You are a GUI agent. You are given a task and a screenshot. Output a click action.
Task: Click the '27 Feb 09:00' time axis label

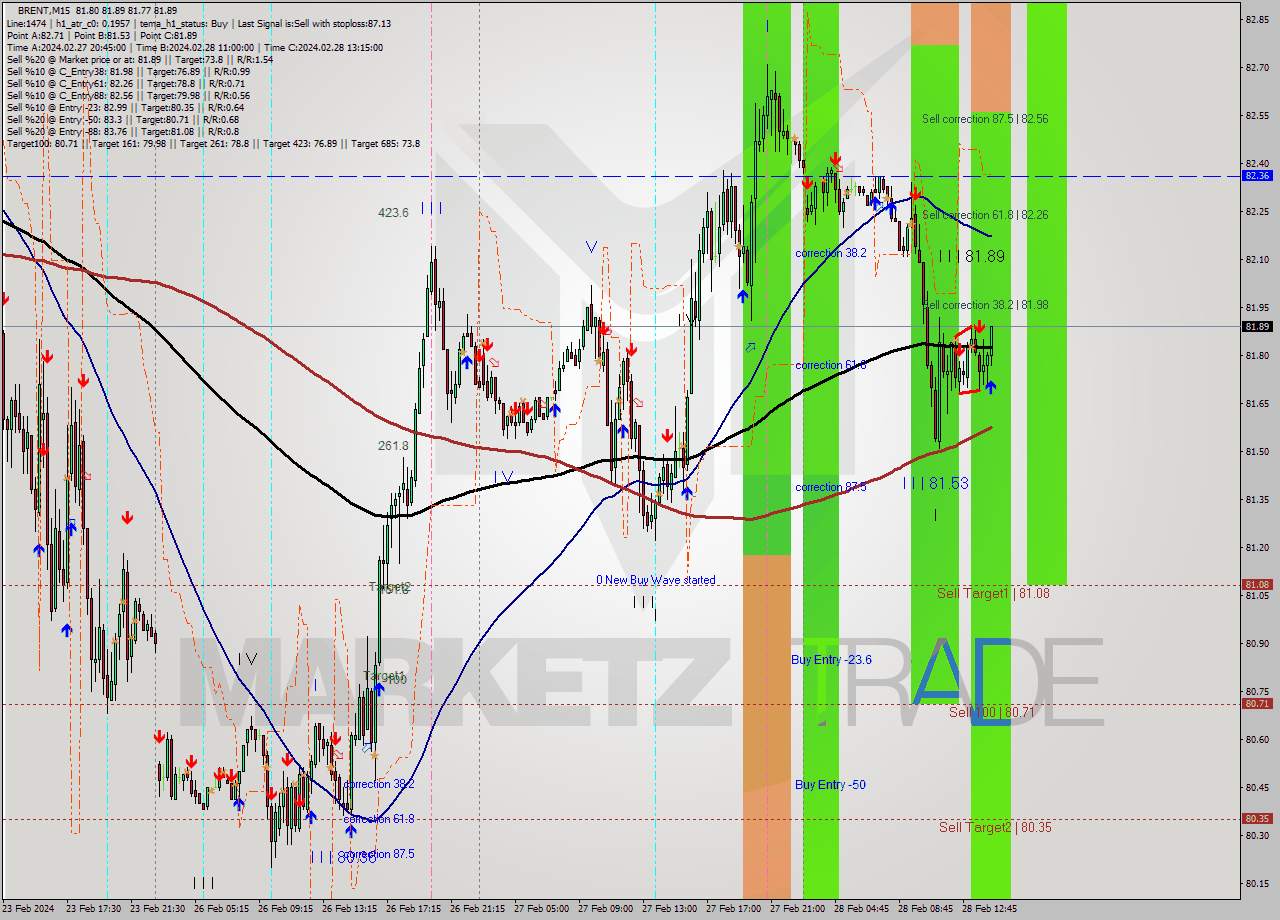point(606,909)
